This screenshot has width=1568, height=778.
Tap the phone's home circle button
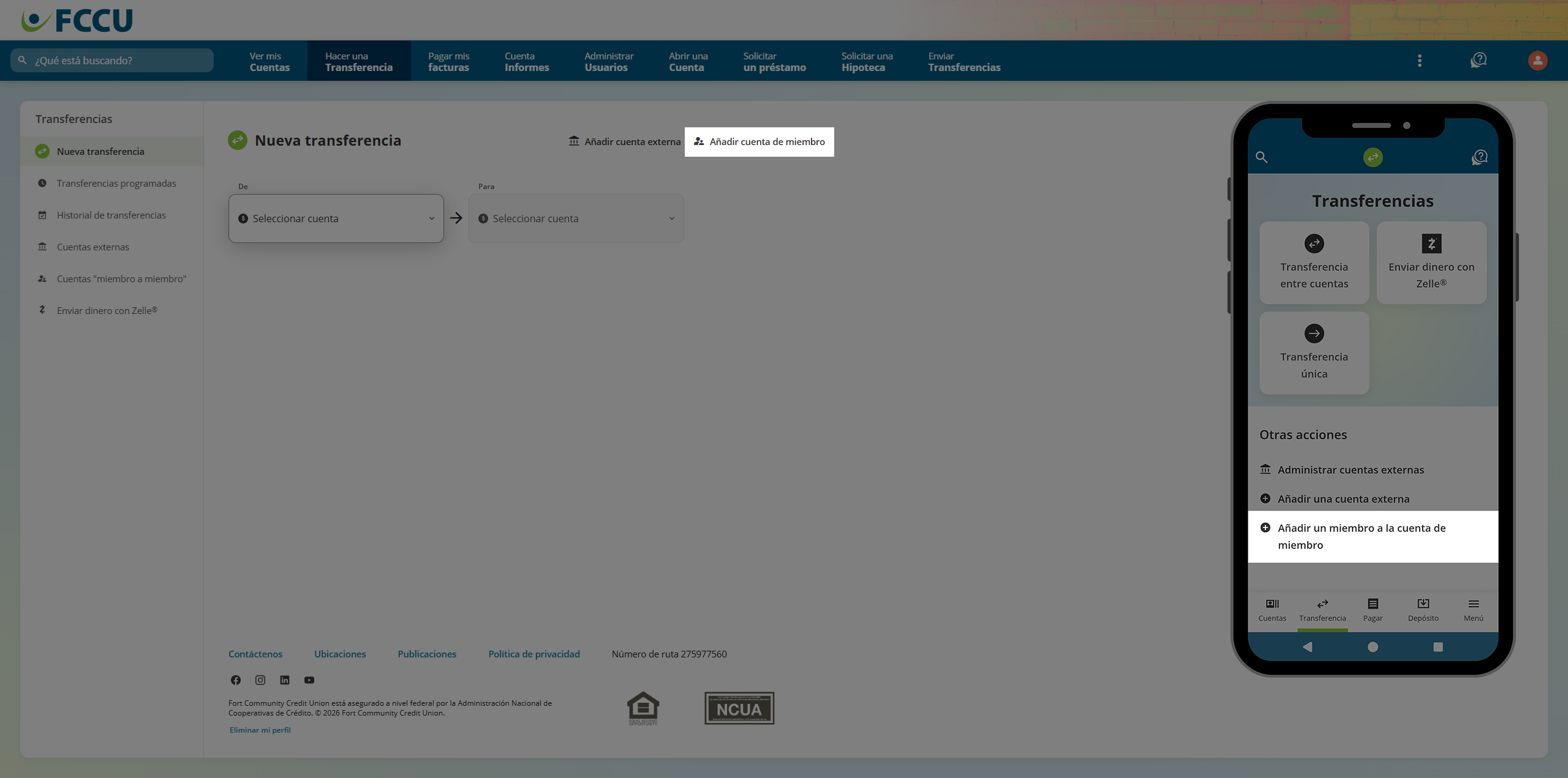pyautogui.click(x=1373, y=647)
